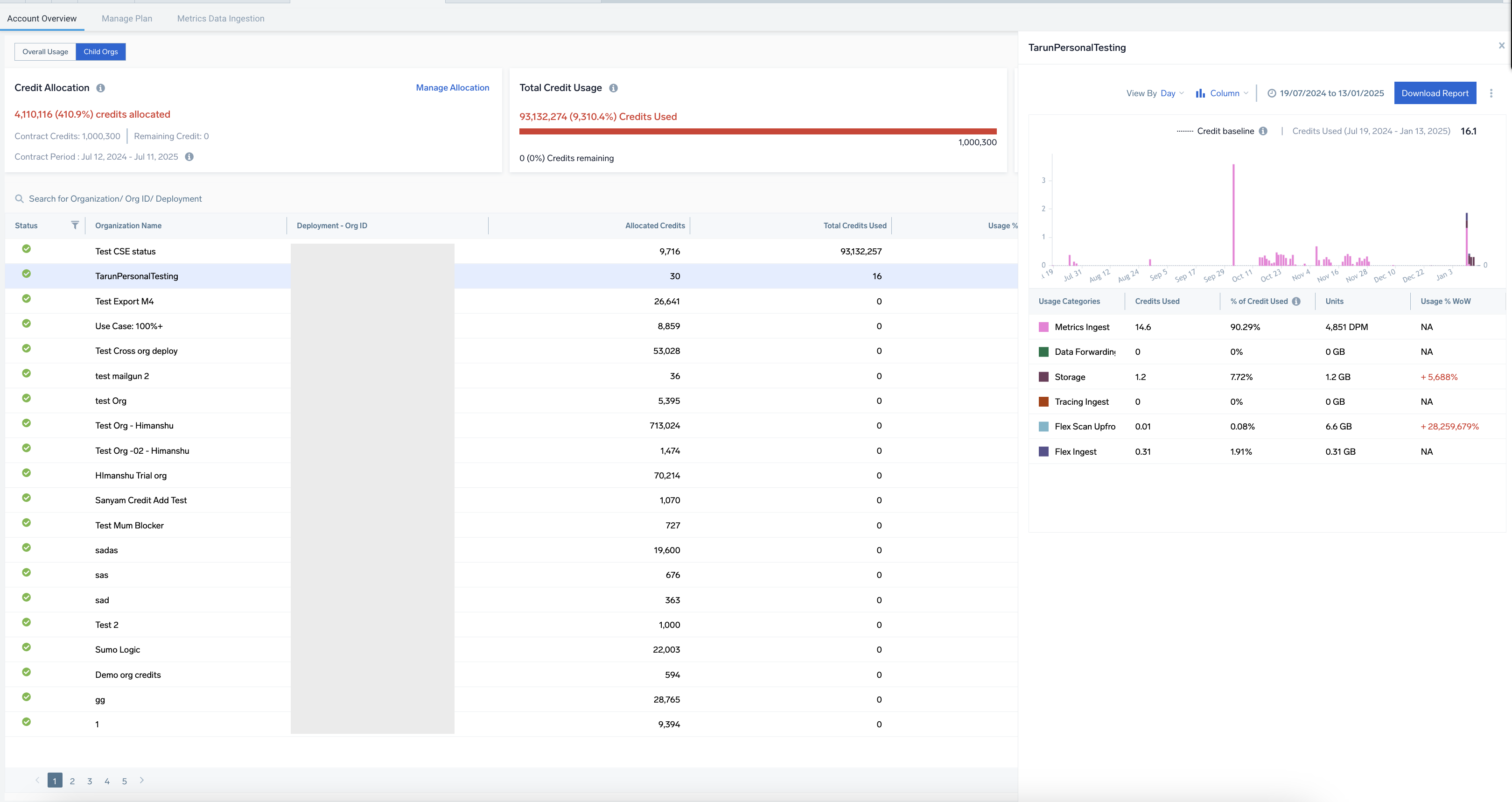Click the search magnifier icon
The height and width of the screenshot is (802, 1512).
pyautogui.click(x=20, y=199)
